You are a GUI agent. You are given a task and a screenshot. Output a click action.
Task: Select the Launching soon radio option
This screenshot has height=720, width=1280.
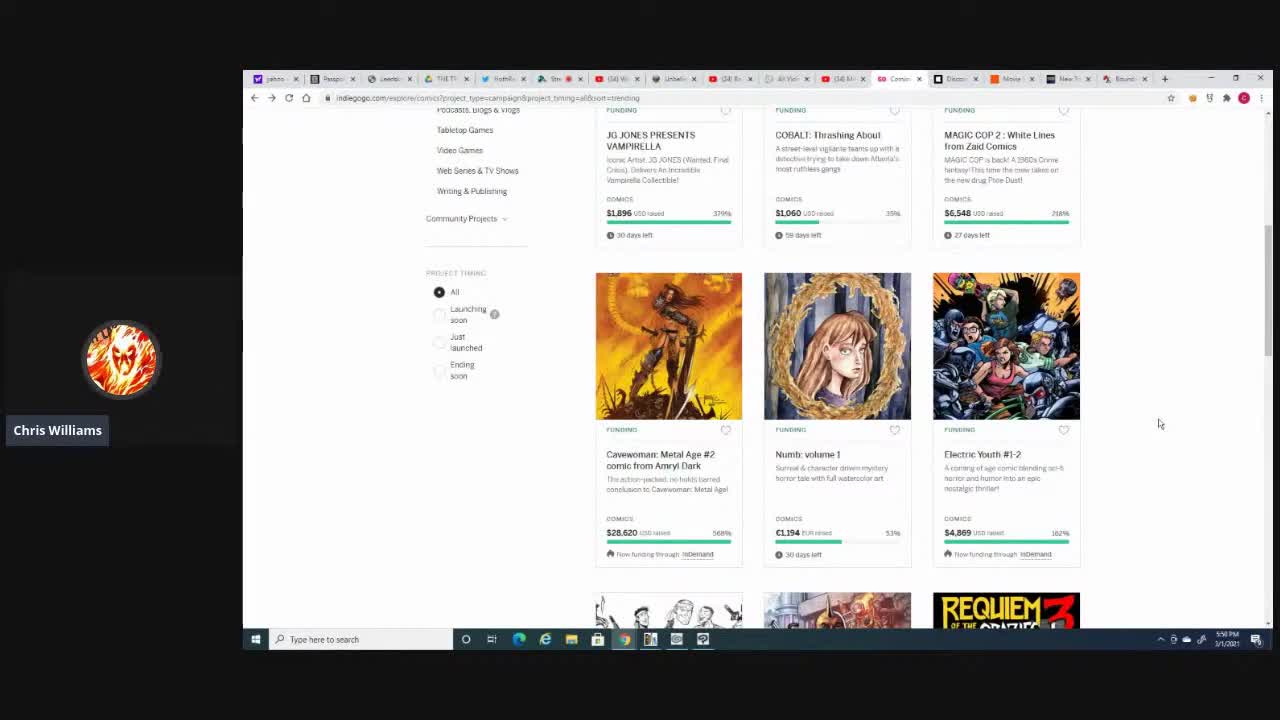(x=439, y=315)
